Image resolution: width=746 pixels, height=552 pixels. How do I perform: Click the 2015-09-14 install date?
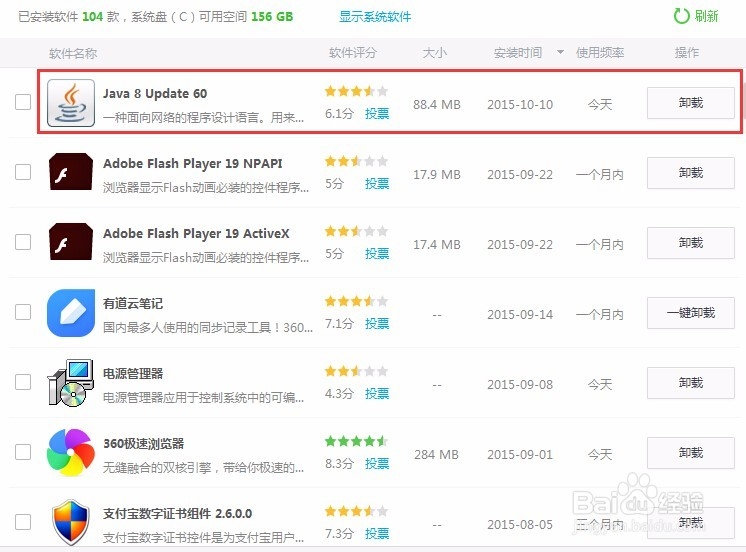[520, 315]
